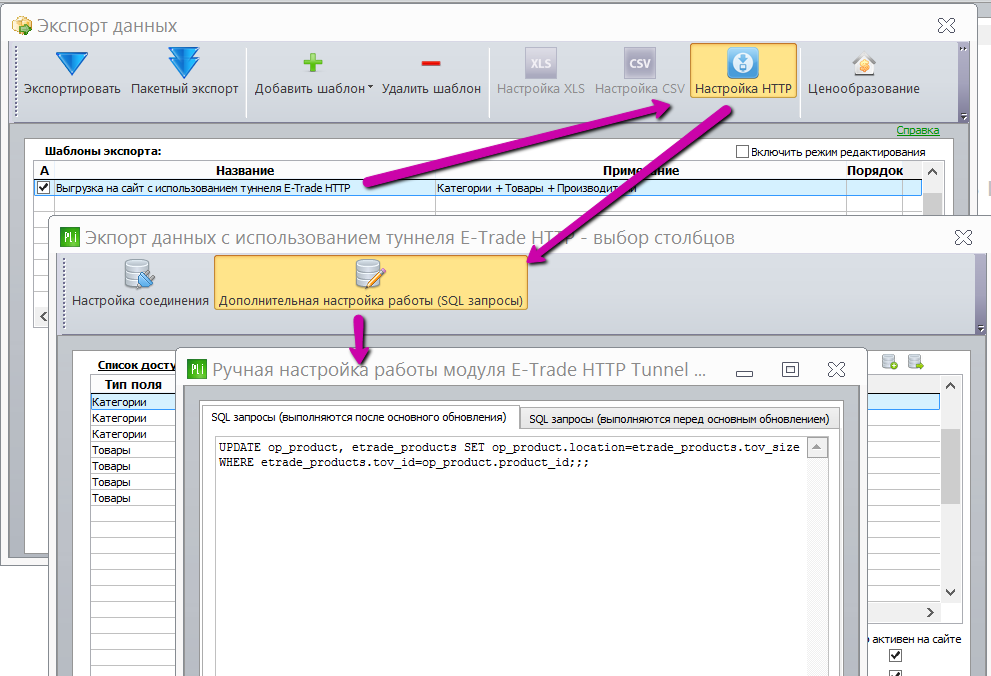Close the Экспорт данных window
Viewport: 991px width, 676px height.
946,25
